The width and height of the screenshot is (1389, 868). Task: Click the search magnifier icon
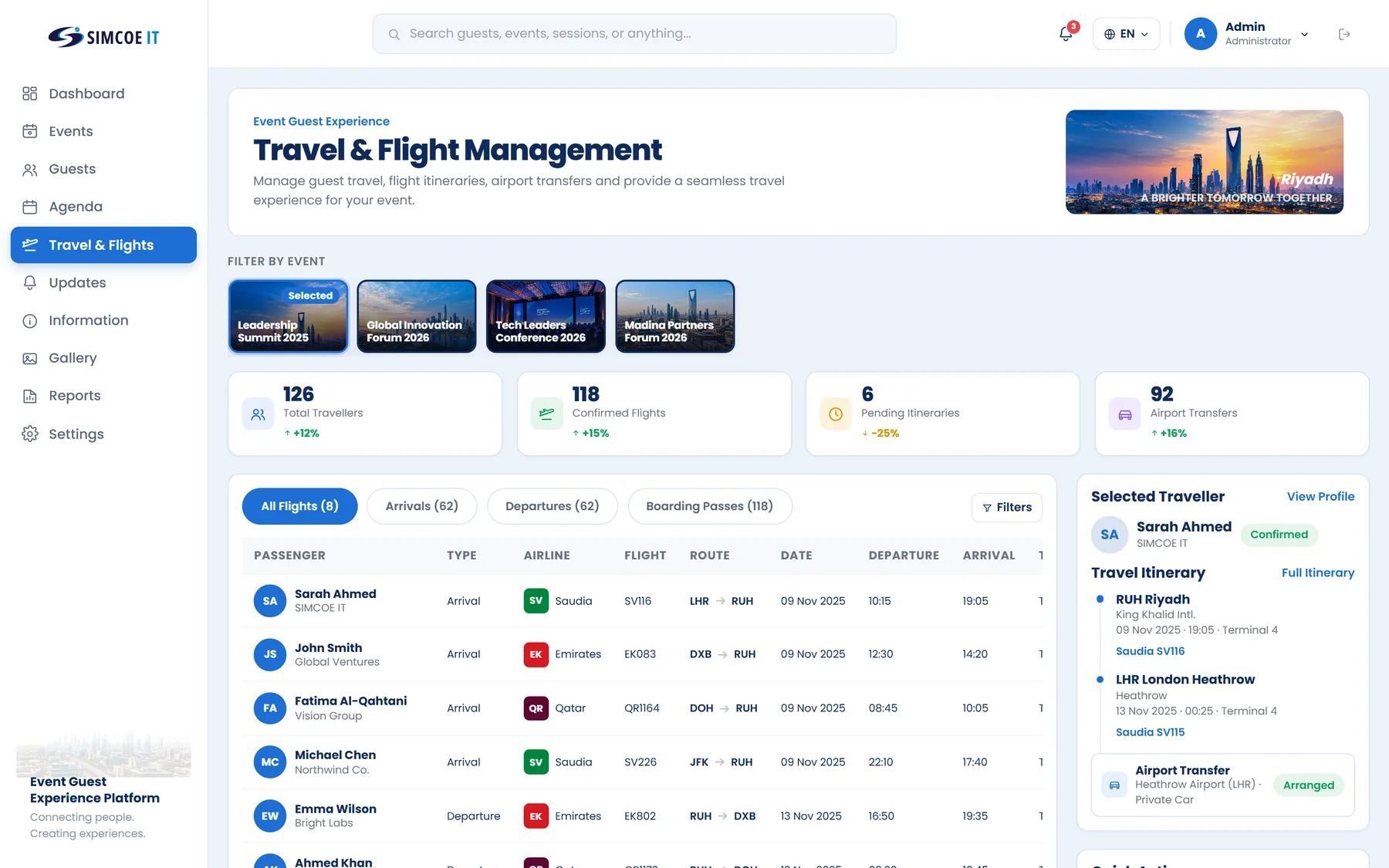click(x=394, y=34)
